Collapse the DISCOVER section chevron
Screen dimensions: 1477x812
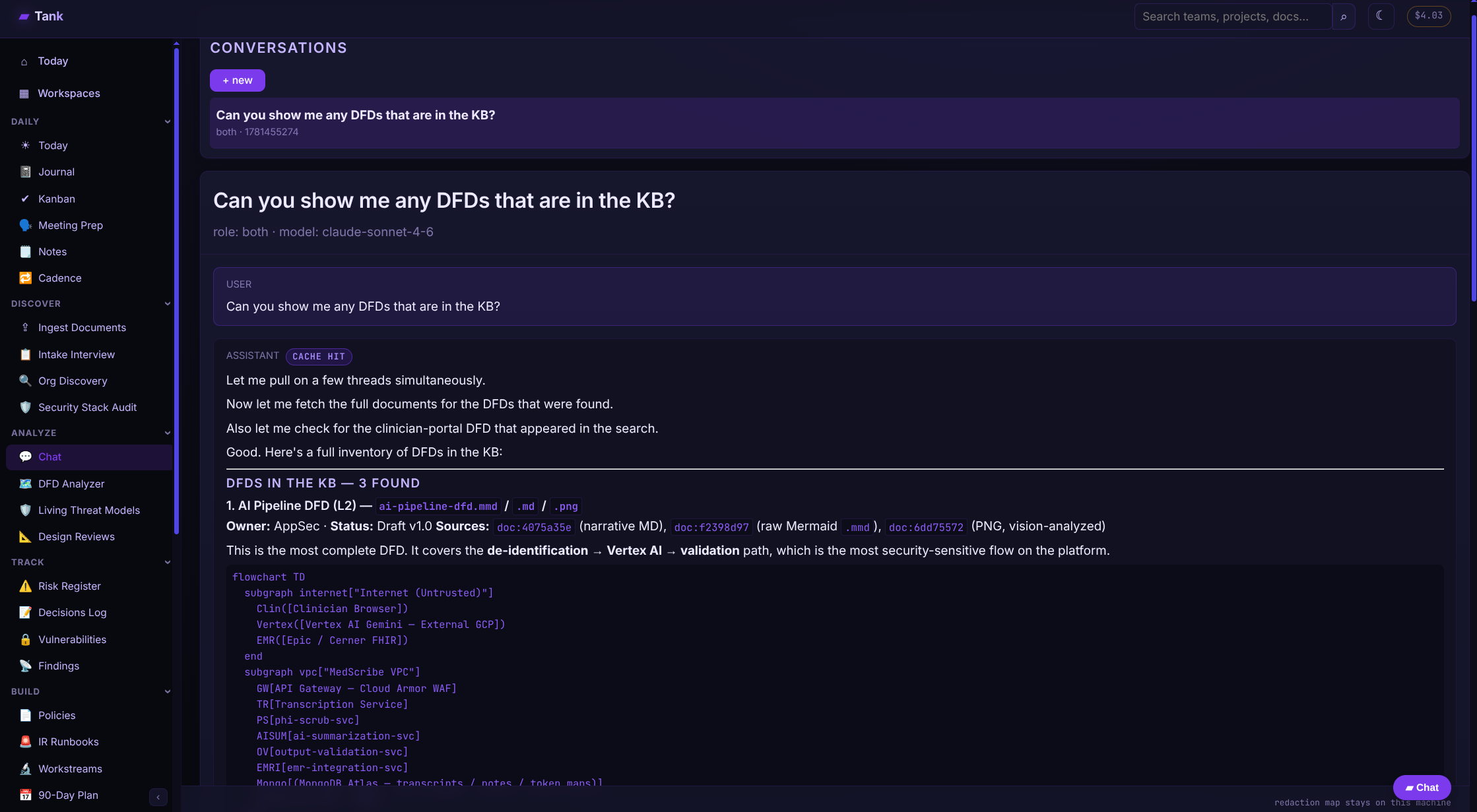(x=168, y=303)
